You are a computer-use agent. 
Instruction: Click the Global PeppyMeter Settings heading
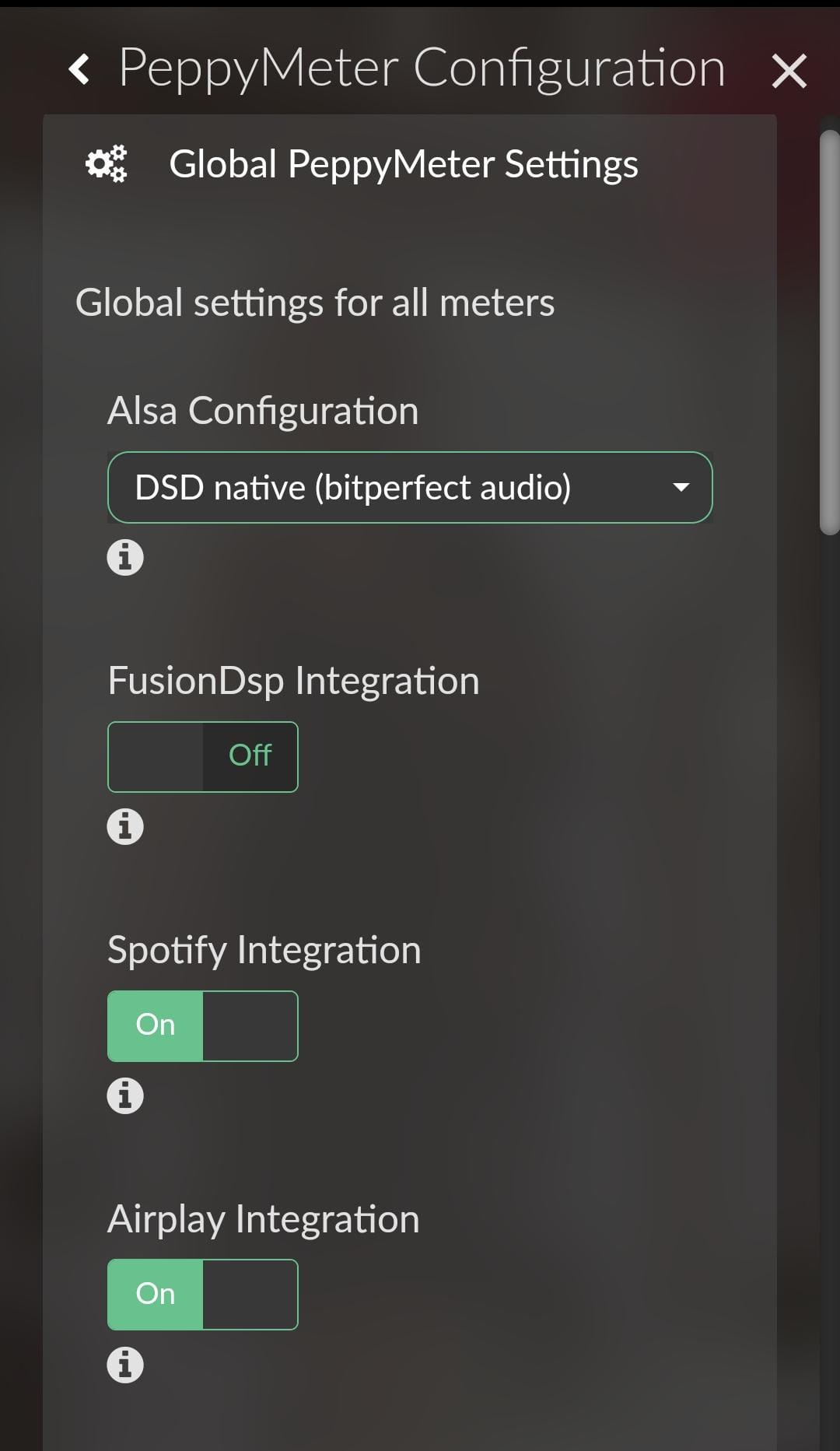point(404,165)
